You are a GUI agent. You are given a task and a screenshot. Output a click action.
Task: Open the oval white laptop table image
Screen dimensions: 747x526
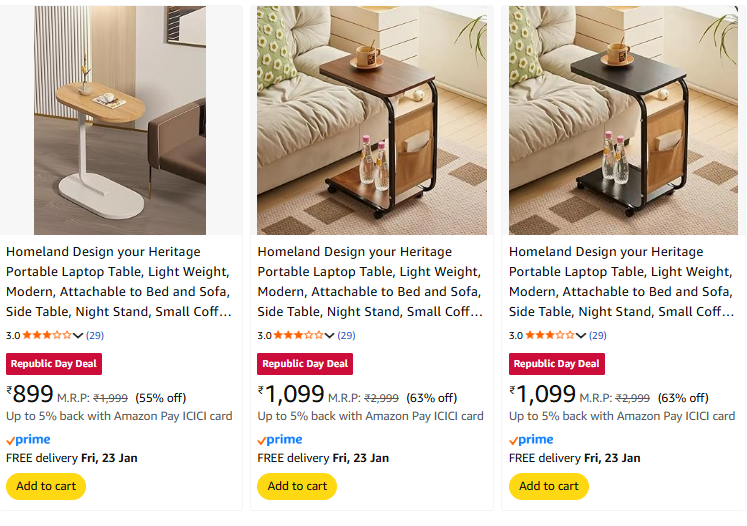coord(120,120)
